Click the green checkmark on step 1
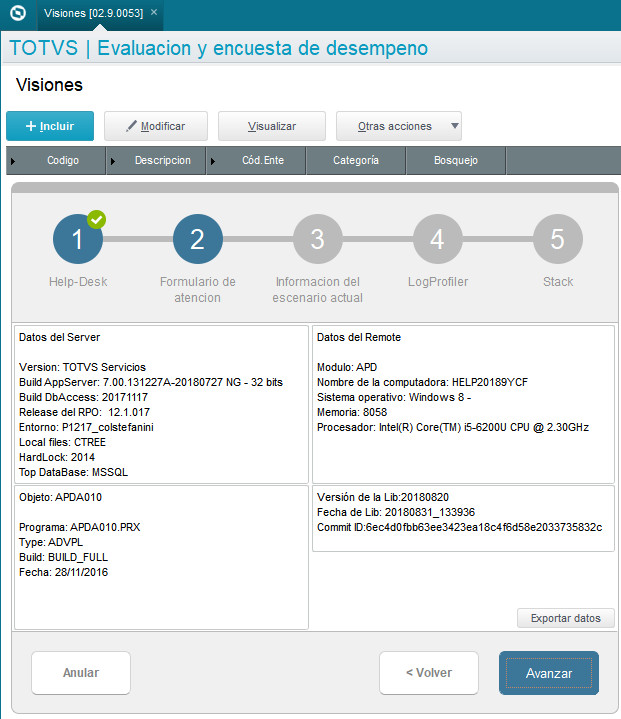The width and height of the screenshot is (621, 719). tap(96, 220)
